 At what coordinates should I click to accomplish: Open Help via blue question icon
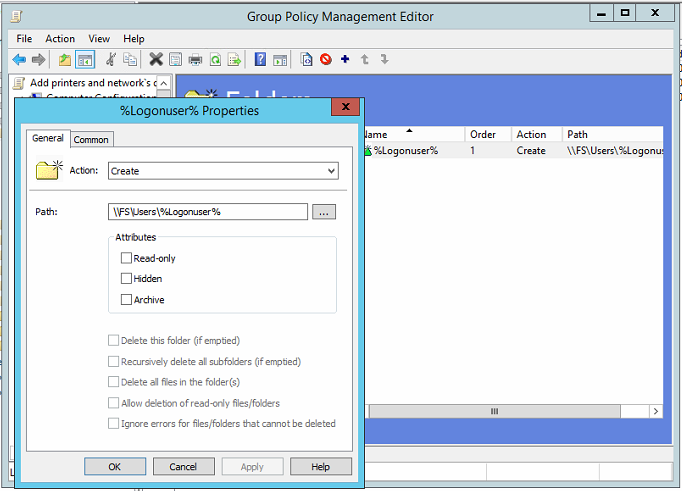[260, 59]
